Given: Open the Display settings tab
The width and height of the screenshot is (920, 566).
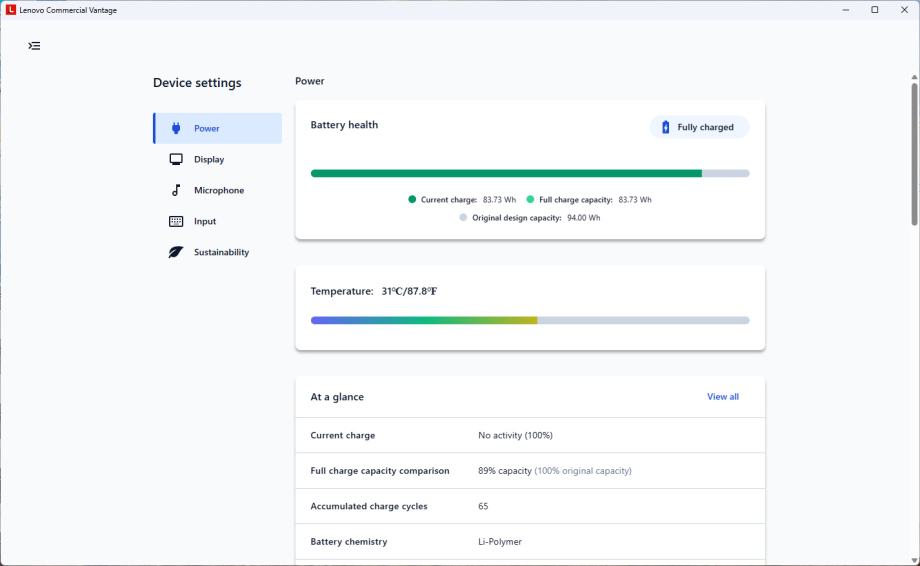Looking at the screenshot, I should click(209, 159).
